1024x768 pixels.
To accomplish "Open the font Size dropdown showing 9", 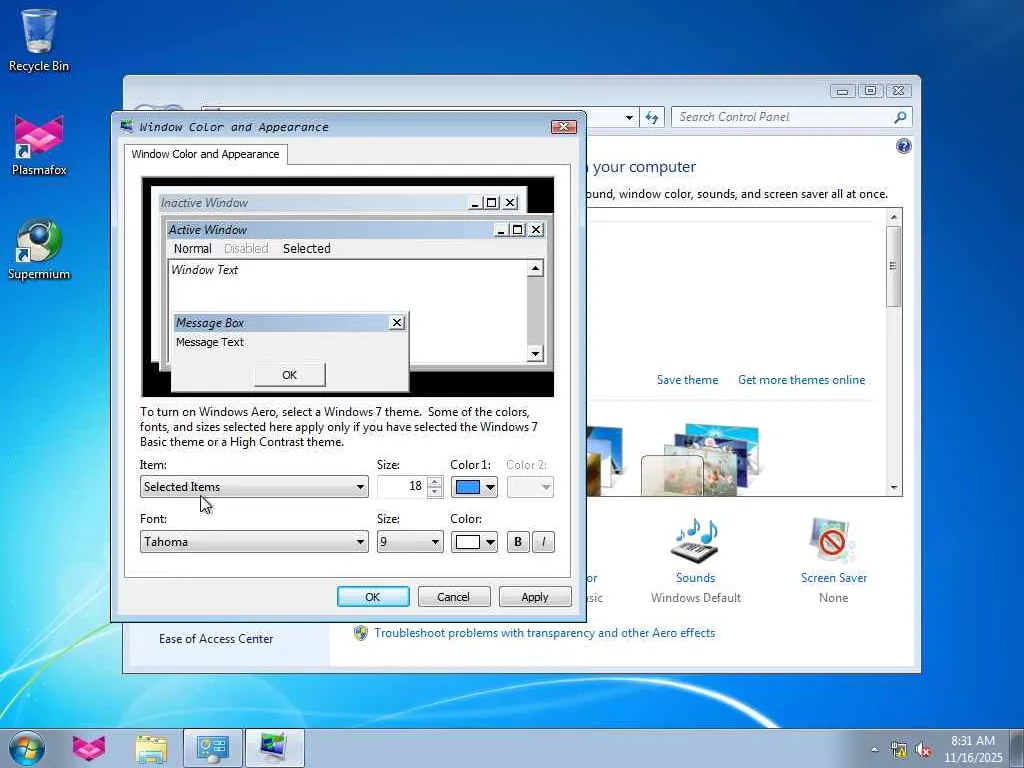I will click(x=410, y=541).
